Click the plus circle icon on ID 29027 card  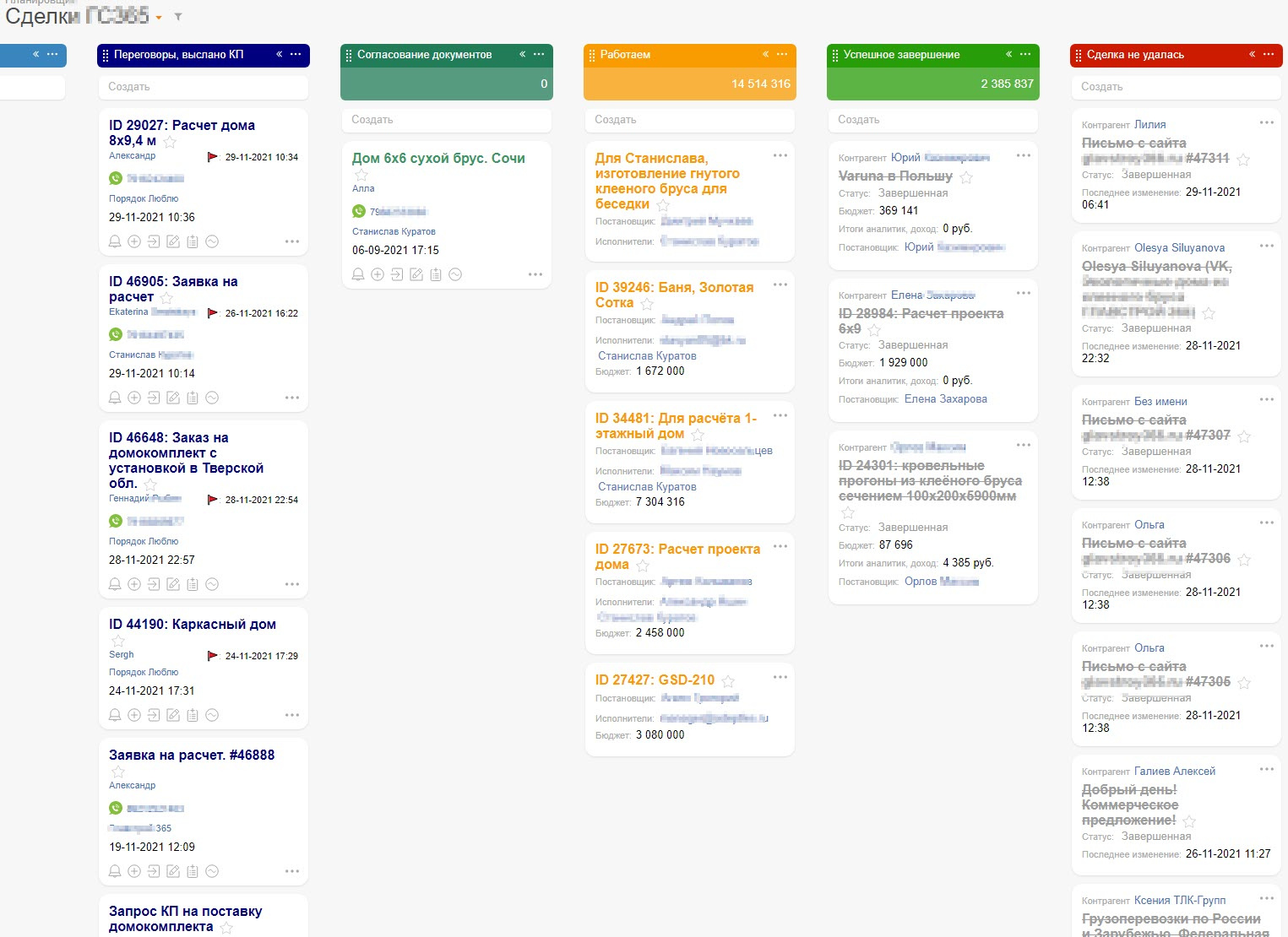pyautogui.click(x=134, y=241)
